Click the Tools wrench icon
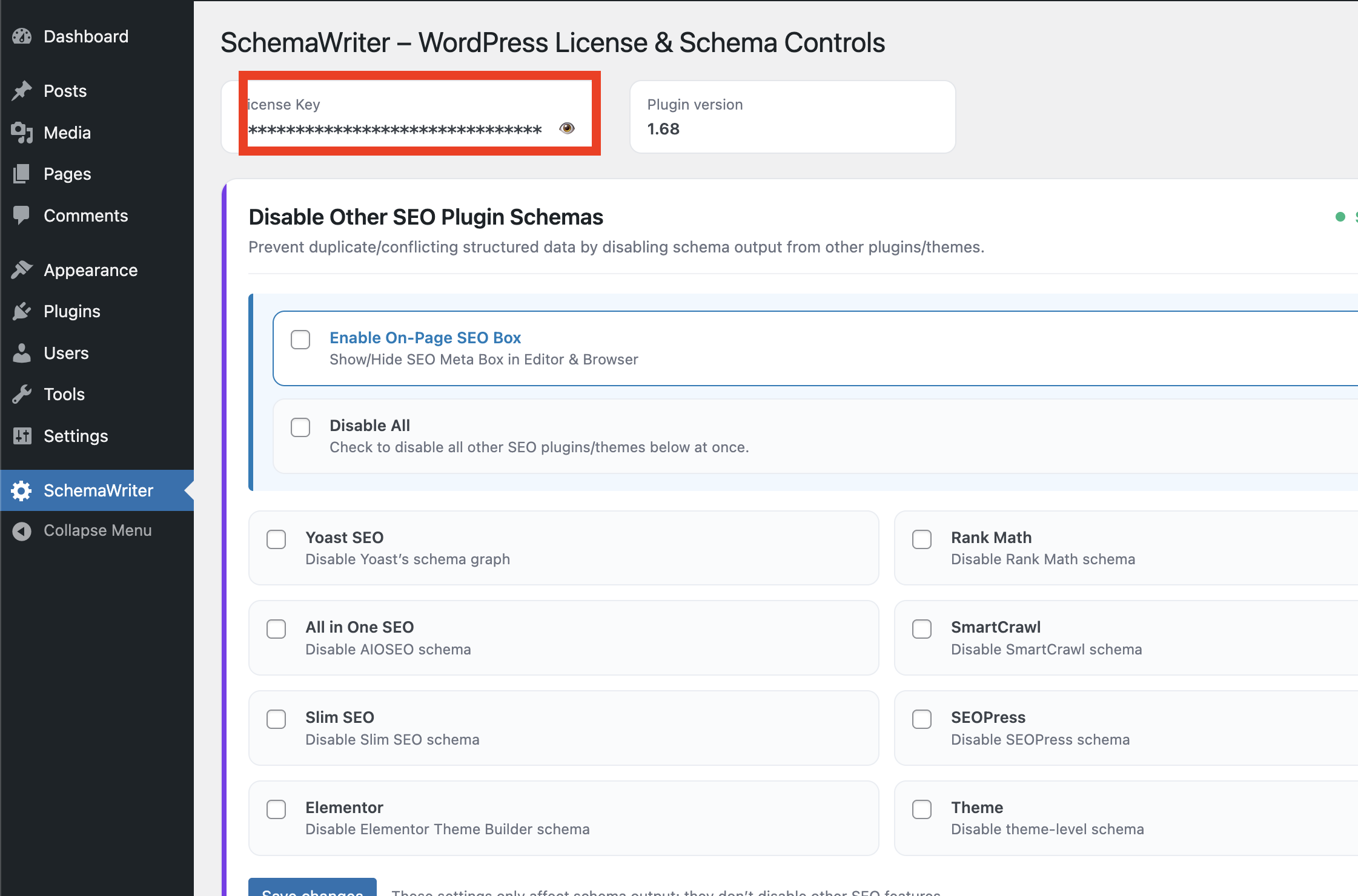This screenshot has width=1358, height=896. click(x=22, y=394)
